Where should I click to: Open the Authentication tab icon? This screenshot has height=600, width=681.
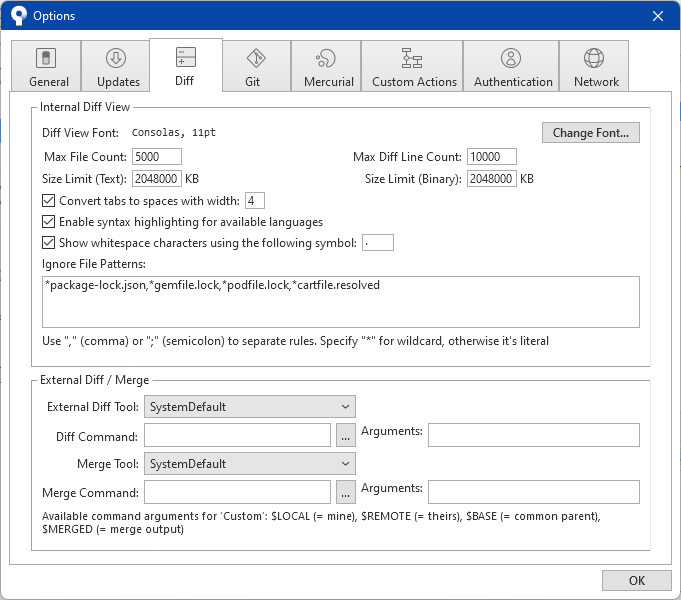point(511,59)
